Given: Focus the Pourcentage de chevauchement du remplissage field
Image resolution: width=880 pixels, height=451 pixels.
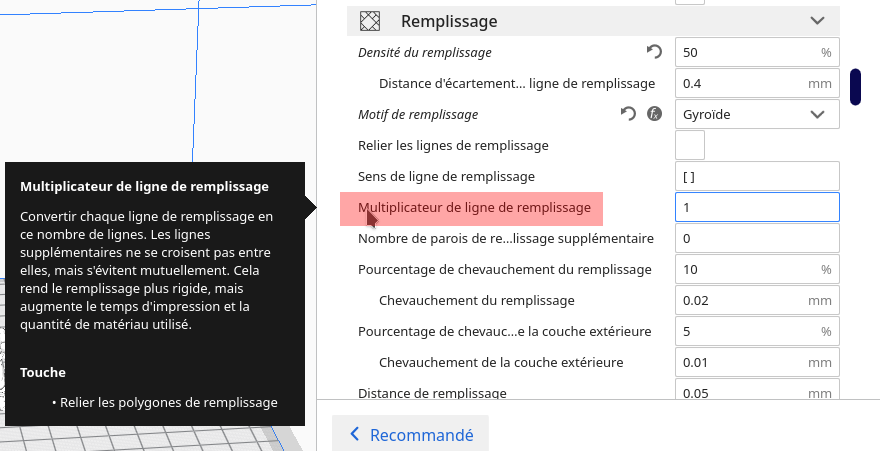Looking at the screenshot, I should pyautogui.click(x=745, y=269).
